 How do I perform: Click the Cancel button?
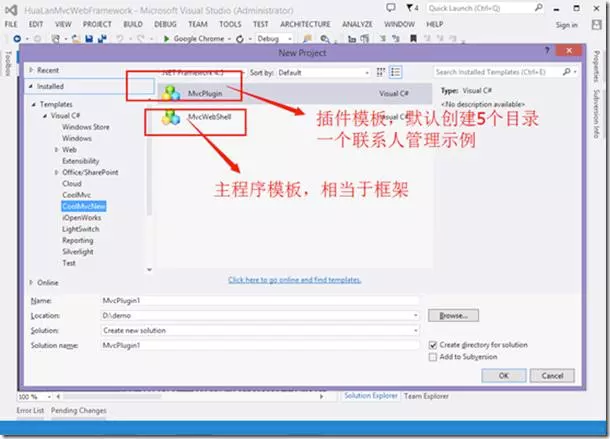pos(552,376)
